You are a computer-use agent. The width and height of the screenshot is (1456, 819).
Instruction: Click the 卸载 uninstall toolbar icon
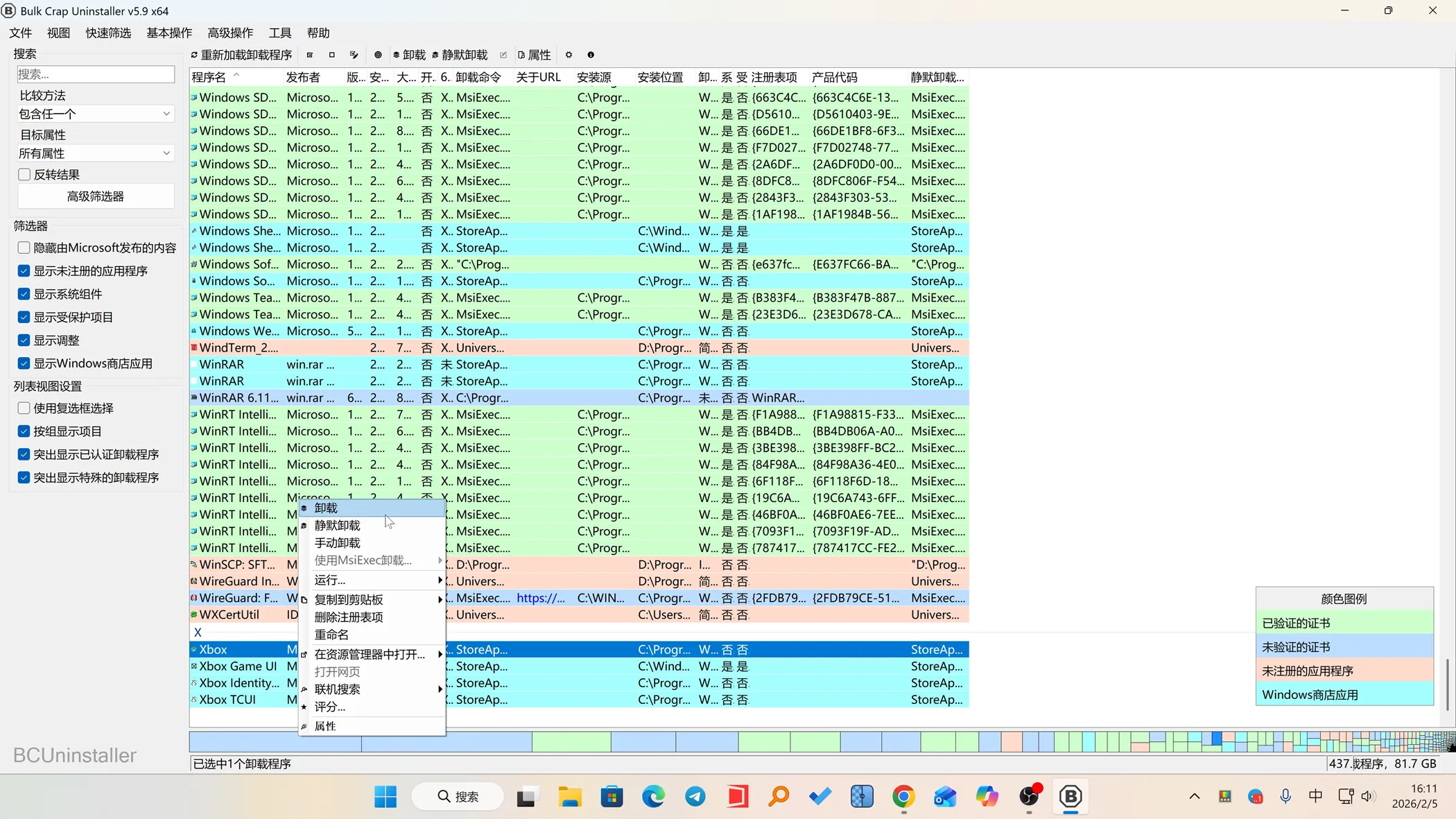click(x=410, y=55)
